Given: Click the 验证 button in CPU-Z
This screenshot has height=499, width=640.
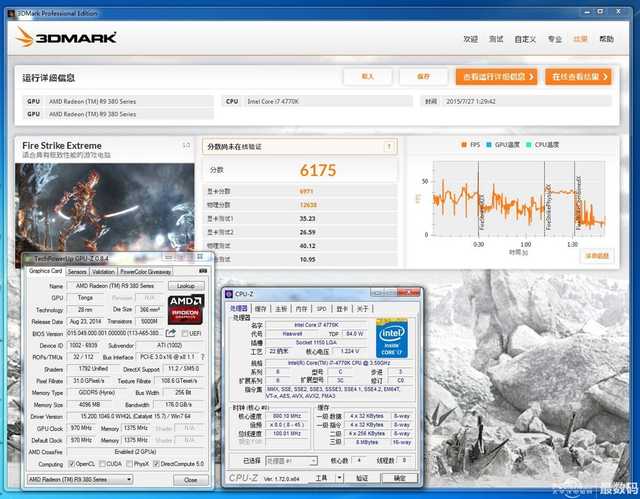Looking at the screenshot, I should point(362,478).
